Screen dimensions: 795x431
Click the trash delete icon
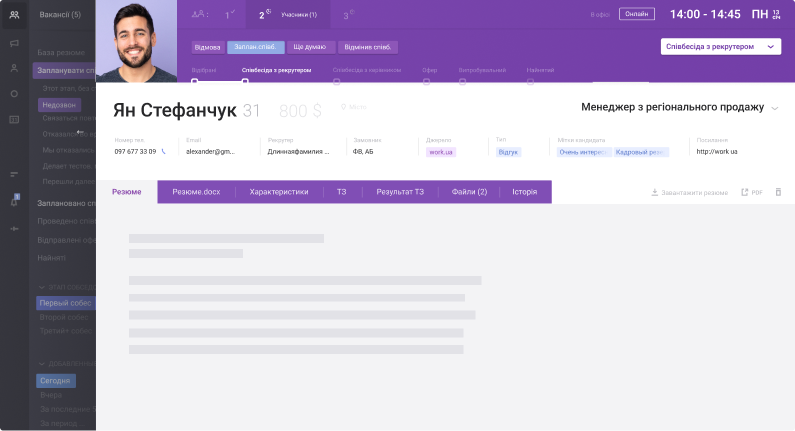click(x=778, y=192)
